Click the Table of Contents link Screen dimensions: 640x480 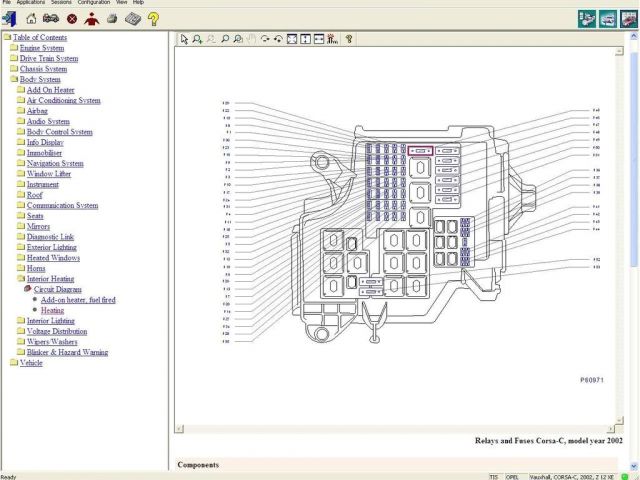(x=40, y=37)
